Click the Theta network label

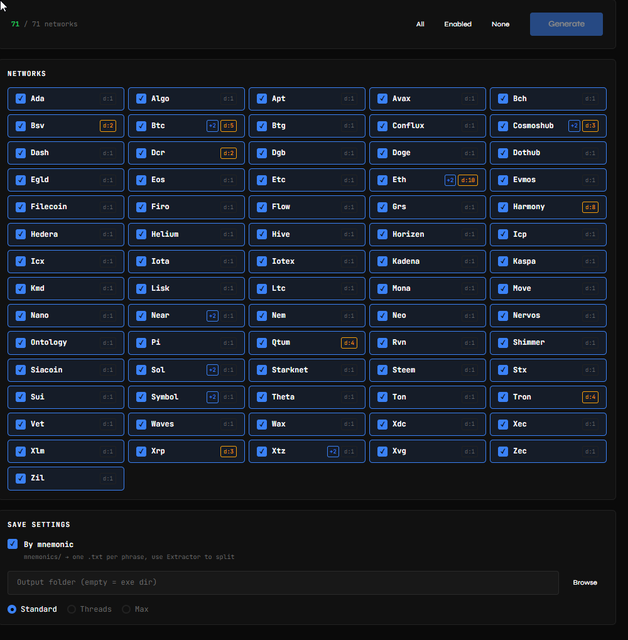(283, 397)
